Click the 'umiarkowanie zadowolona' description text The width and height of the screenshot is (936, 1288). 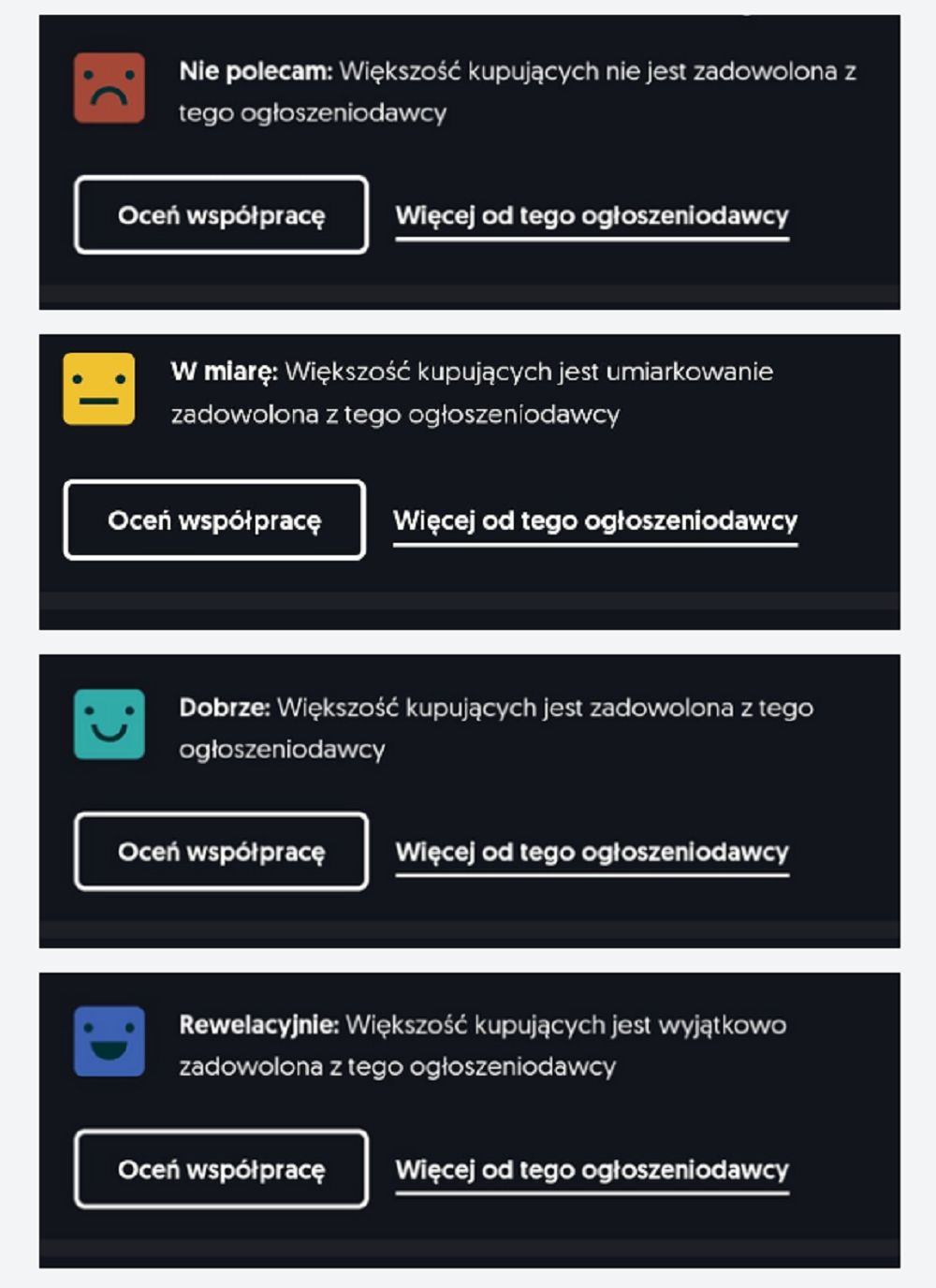[x=689, y=373]
